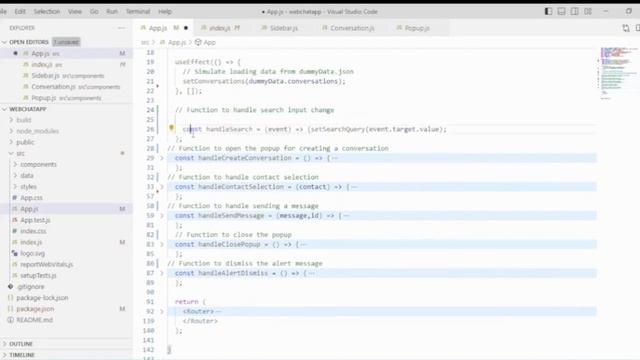Open index.css in the file tree
Image resolution: width=640 pixels, height=360 pixels.
33,231
